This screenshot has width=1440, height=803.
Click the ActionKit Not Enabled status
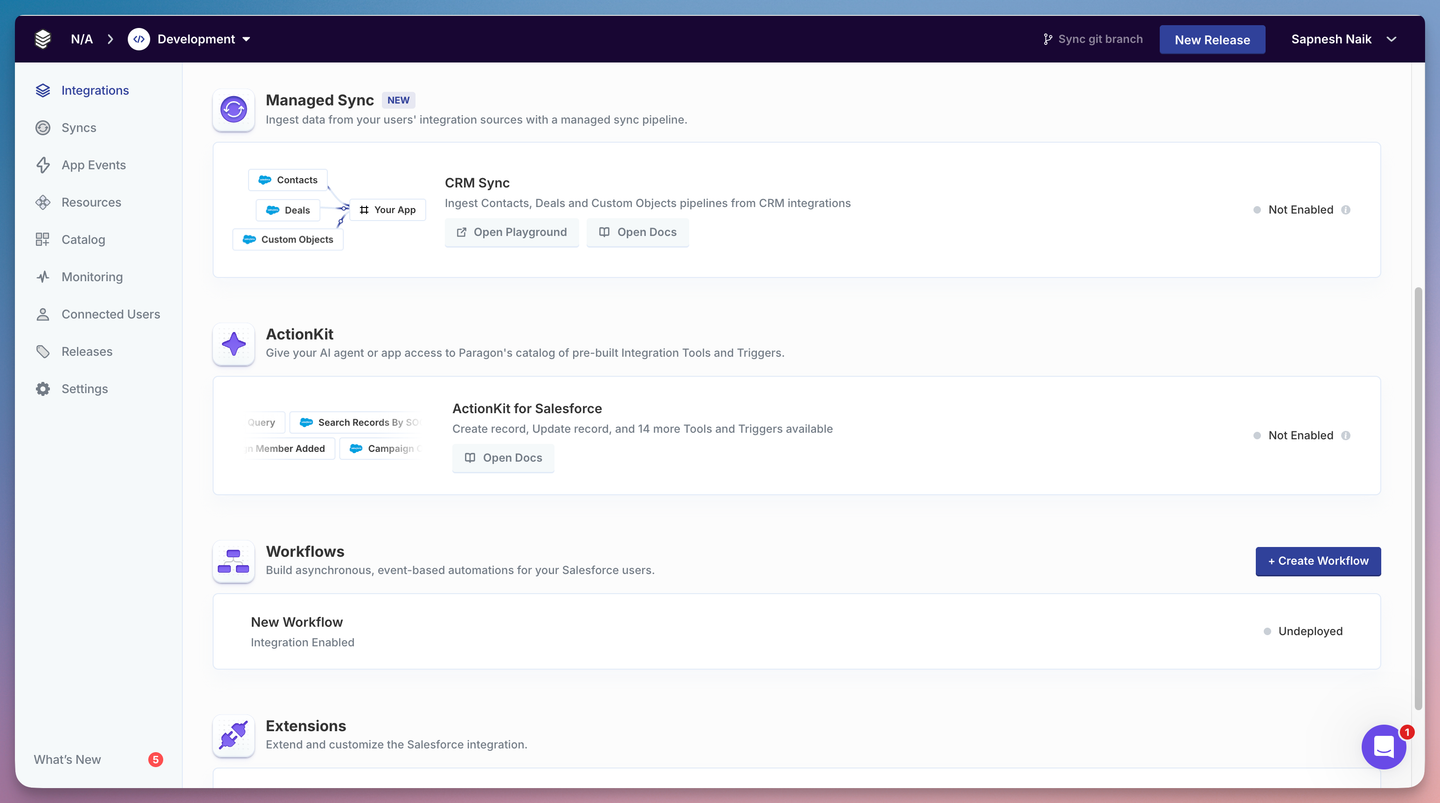click(1301, 436)
